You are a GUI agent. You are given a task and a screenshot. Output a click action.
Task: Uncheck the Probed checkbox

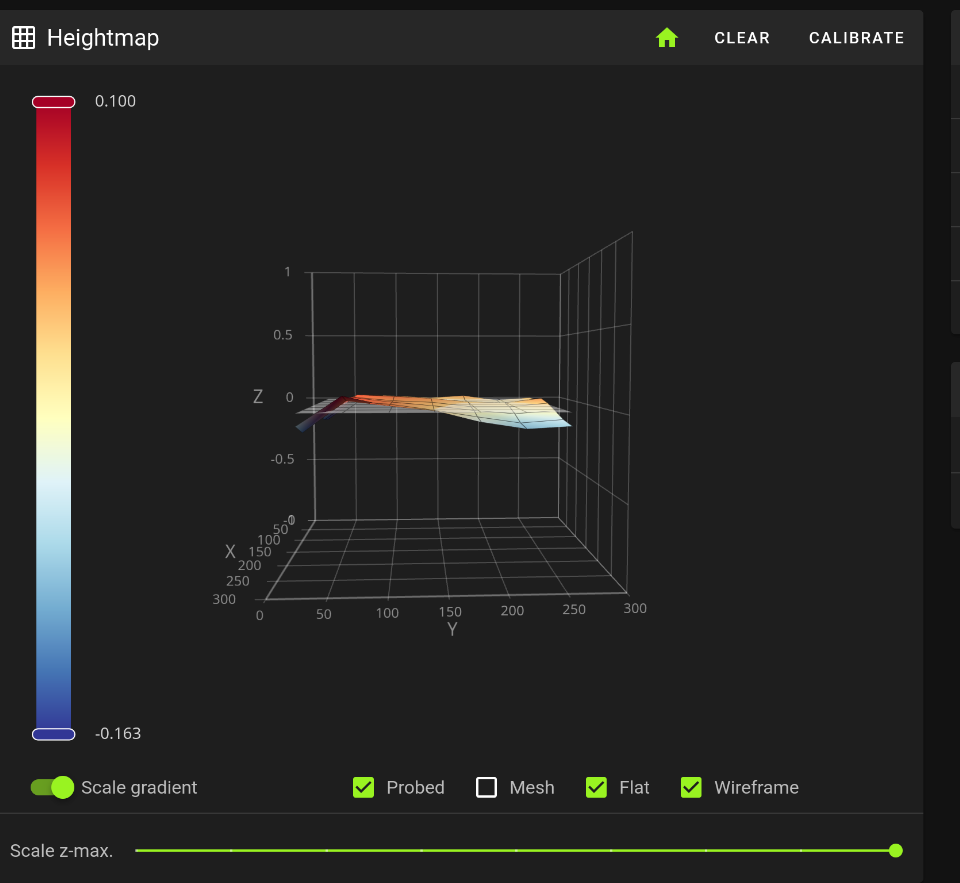364,787
